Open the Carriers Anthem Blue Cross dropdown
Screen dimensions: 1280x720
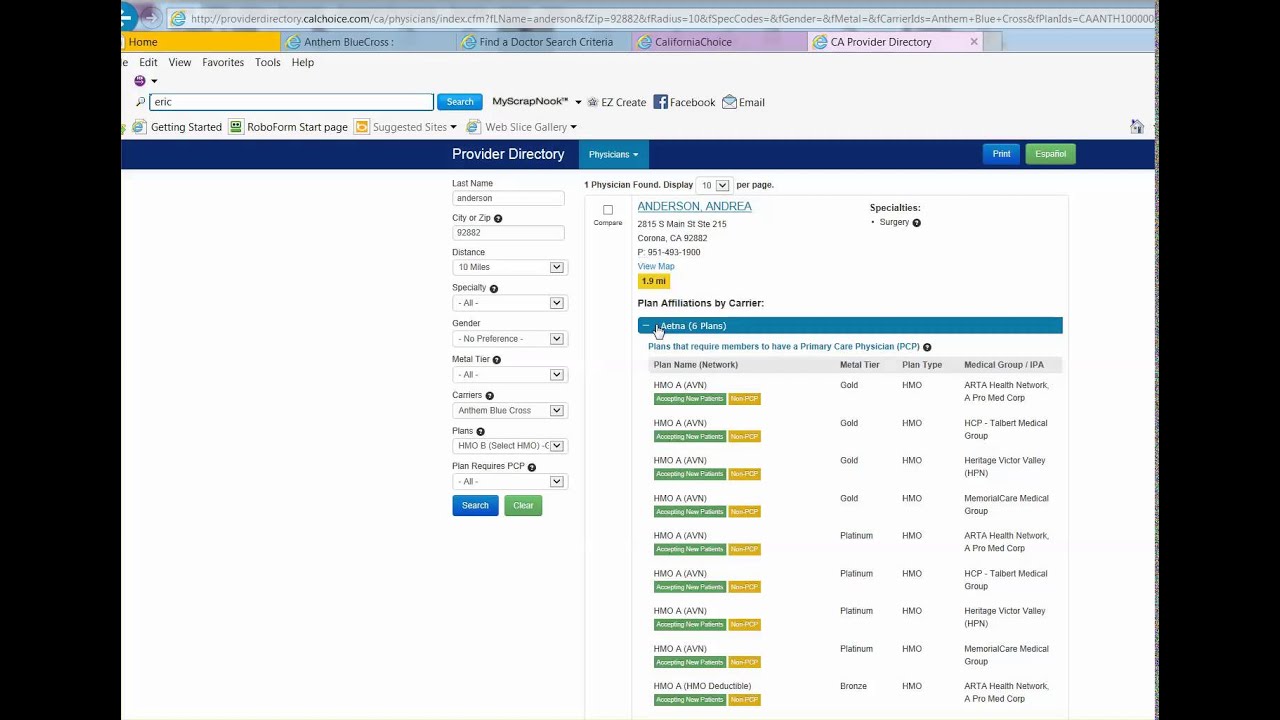point(509,410)
